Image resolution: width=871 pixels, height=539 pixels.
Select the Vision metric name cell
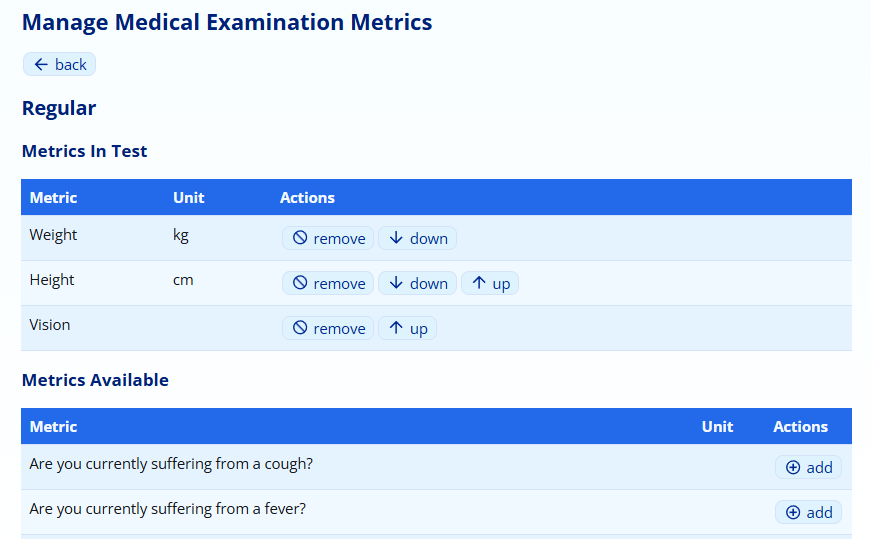(50, 325)
